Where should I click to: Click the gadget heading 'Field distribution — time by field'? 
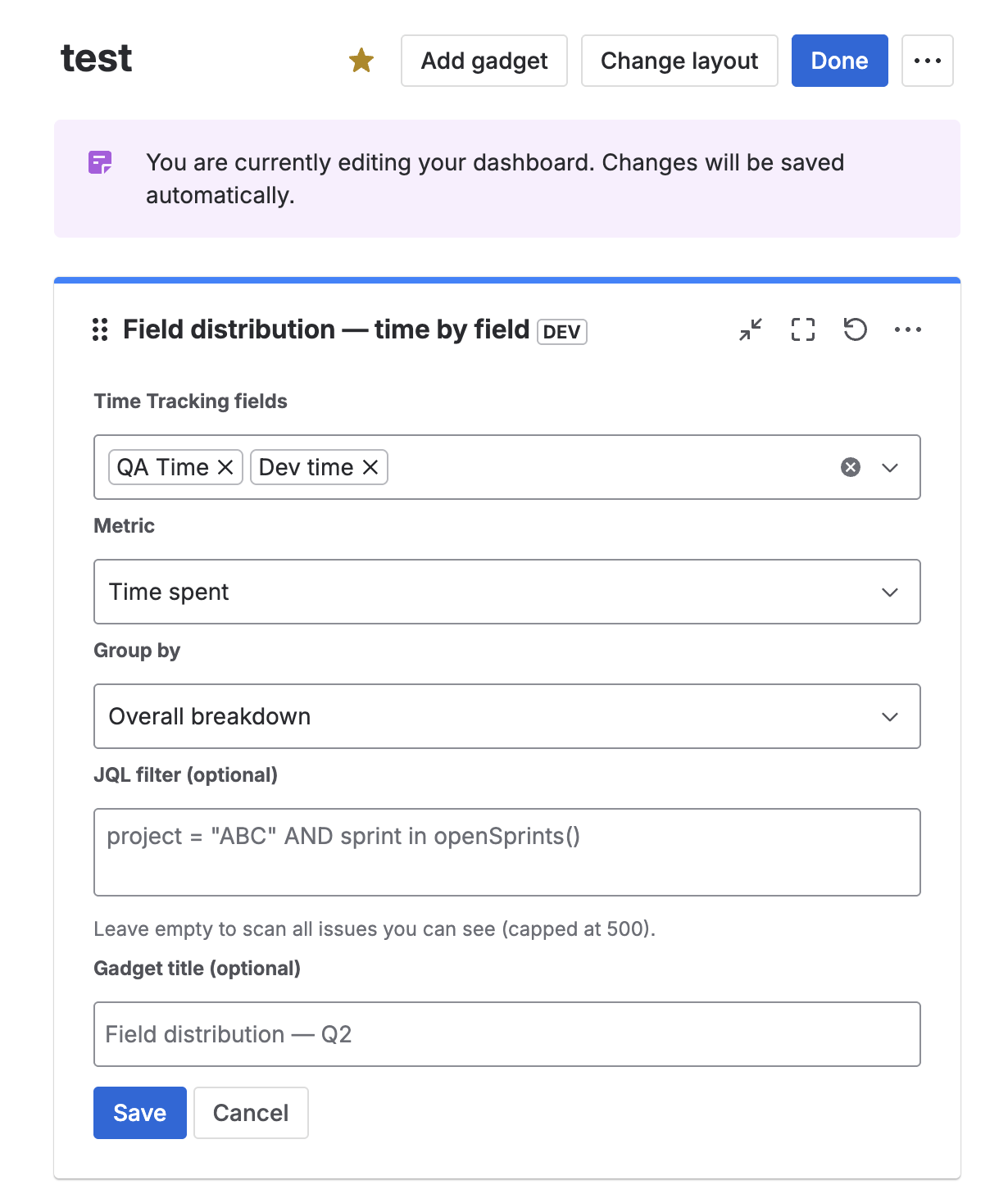(326, 329)
